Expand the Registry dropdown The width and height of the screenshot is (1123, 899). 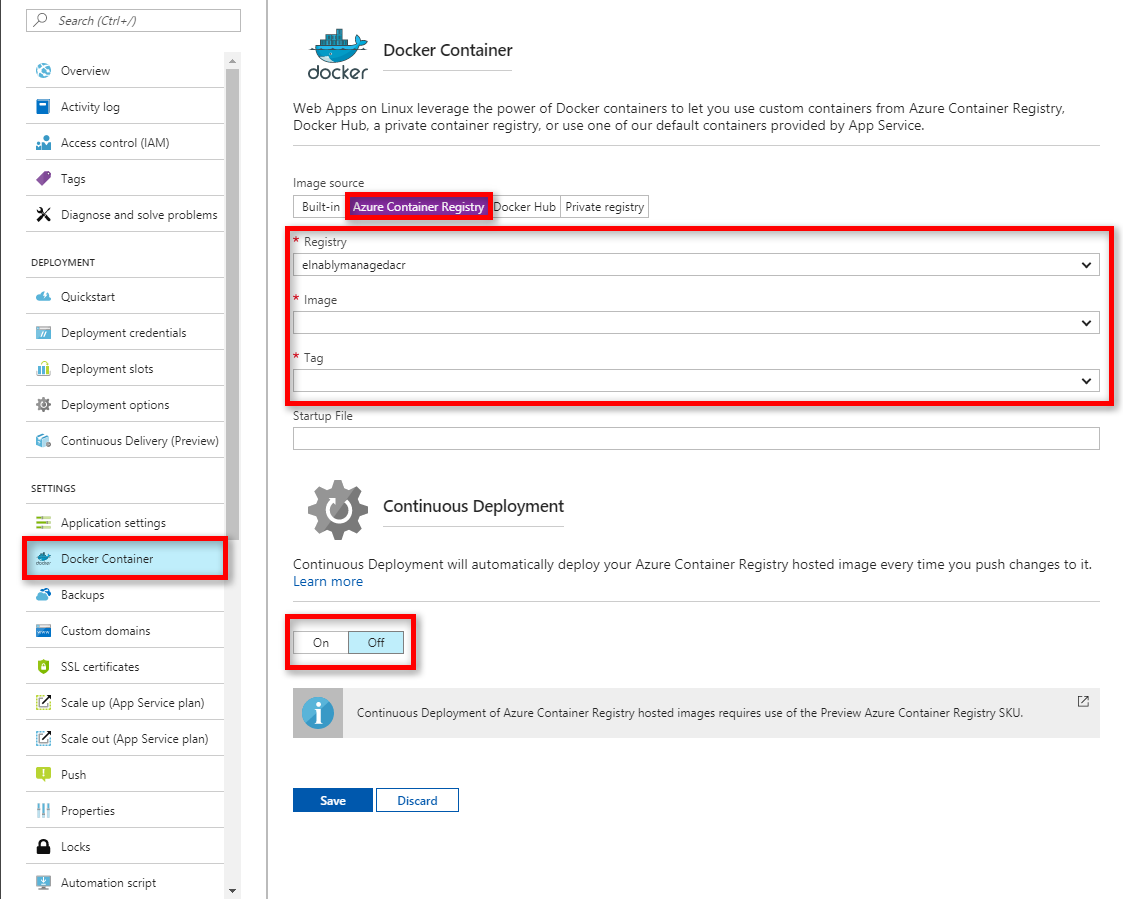click(x=696, y=265)
